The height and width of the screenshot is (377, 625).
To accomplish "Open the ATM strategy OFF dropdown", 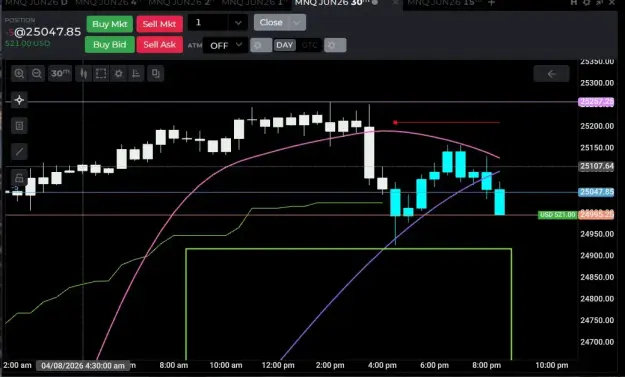I will coord(225,45).
